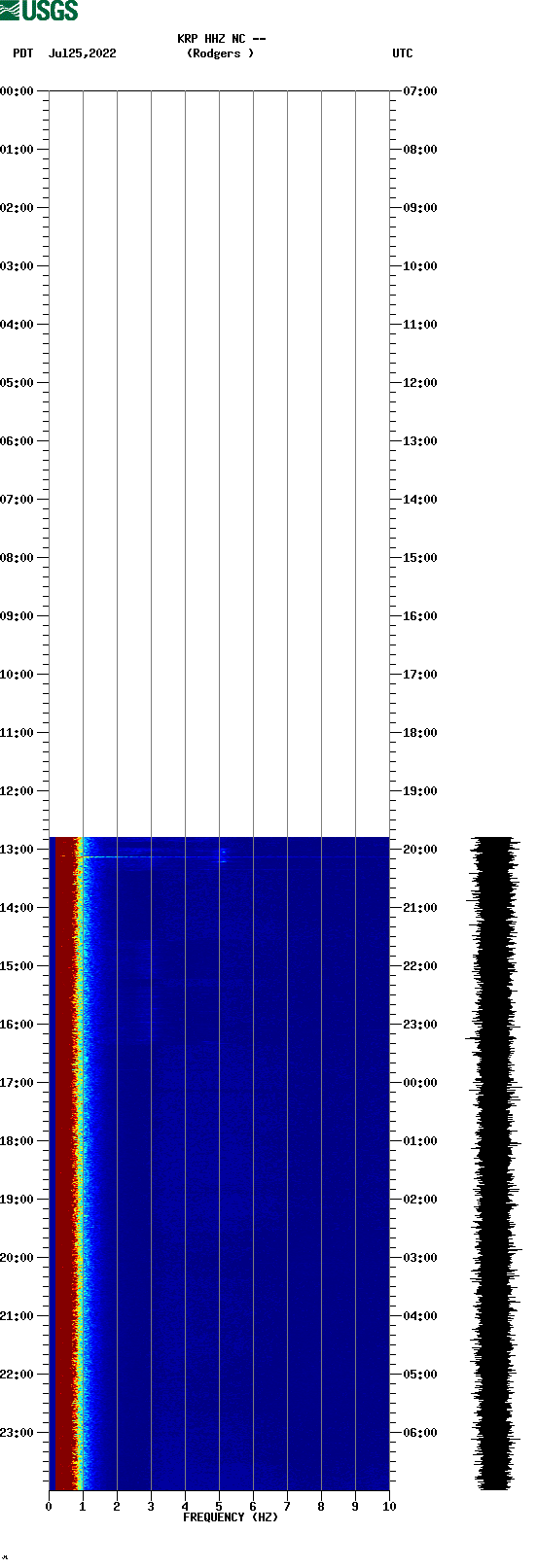537x1568 pixels.
Task: Click the bright spot near 5 Hz at 13:00
Action: [x=223, y=854]
